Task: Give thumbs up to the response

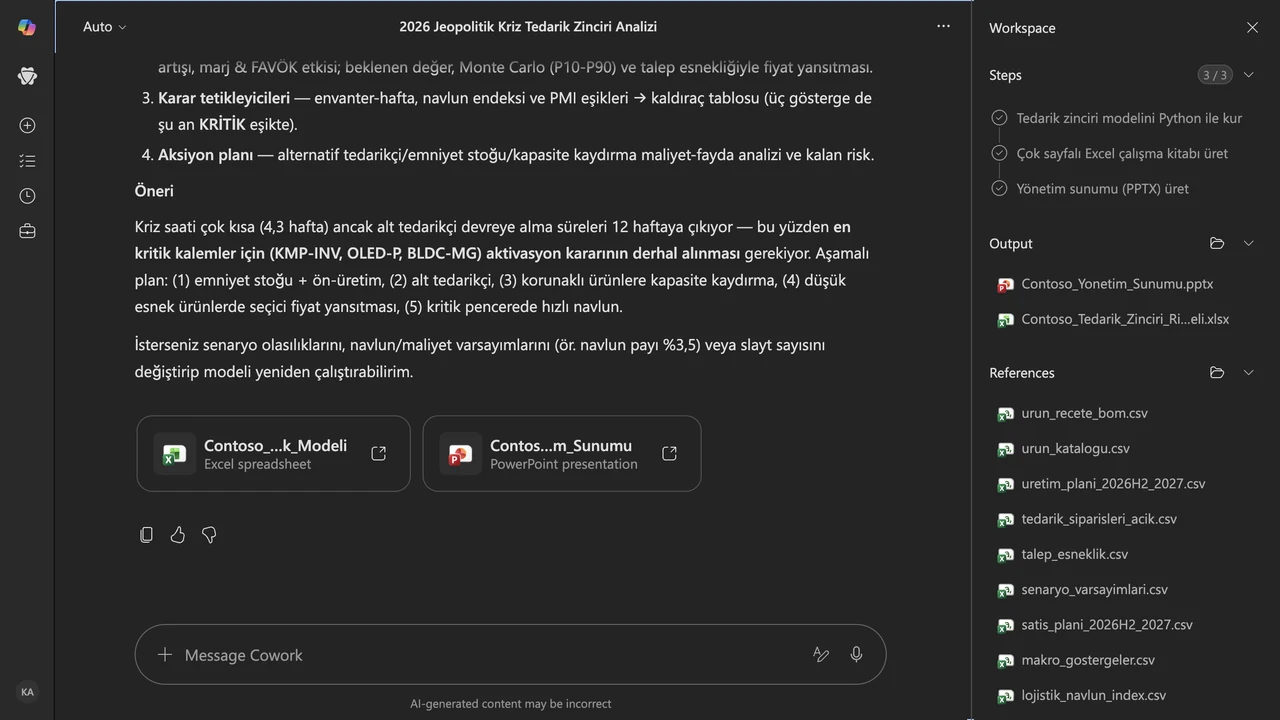Action: 178,535
